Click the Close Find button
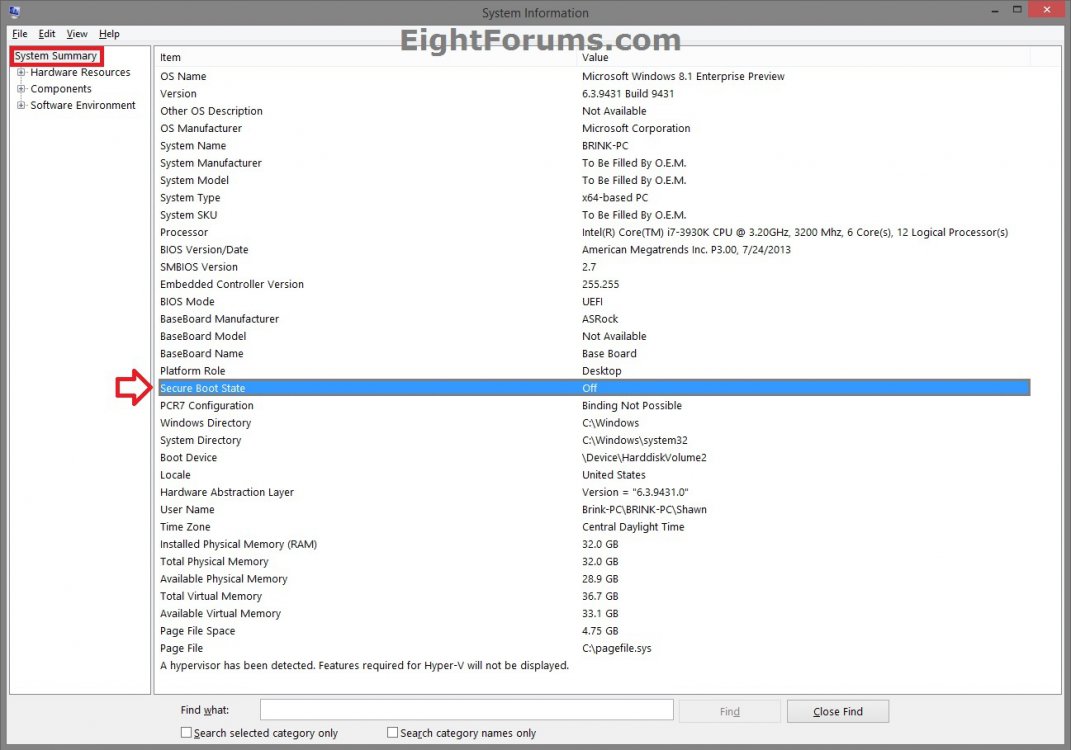This screenshot has height=750, width=1071. tap(837, 711)
